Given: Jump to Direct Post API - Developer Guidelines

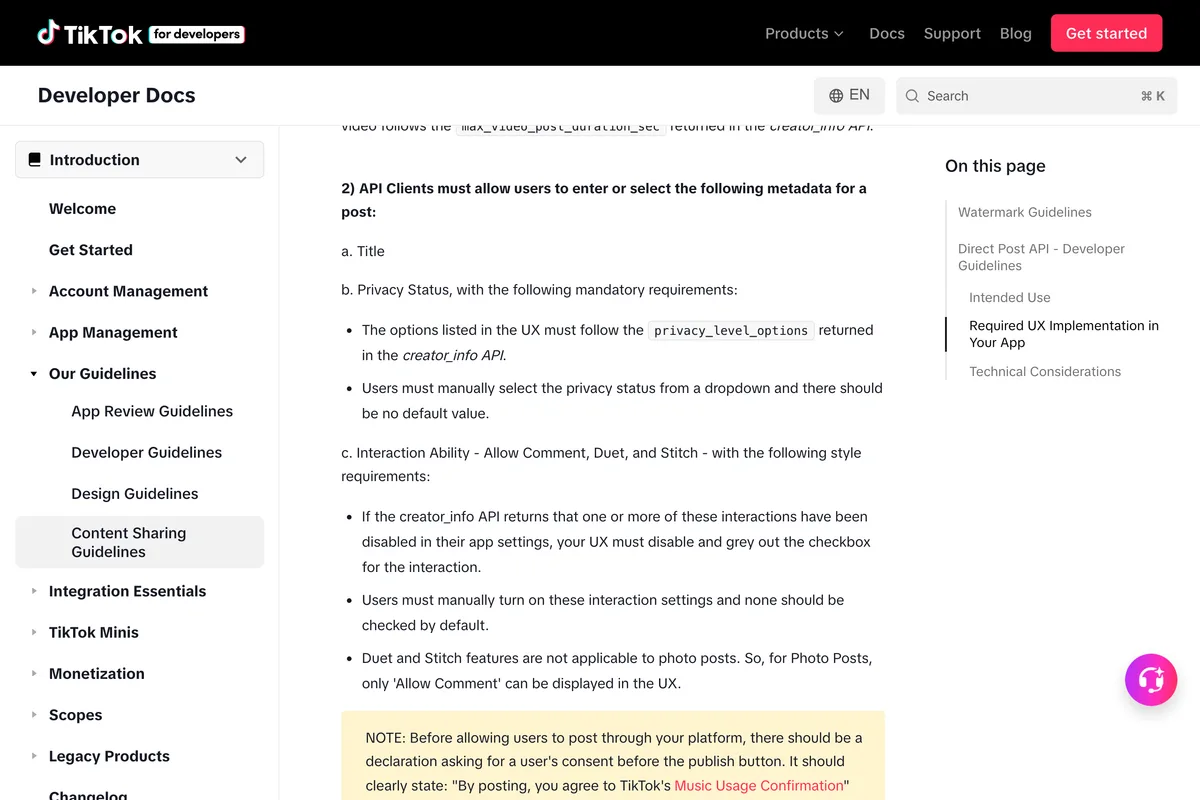Looking at the screenshot, I should pyautogui.click(x=1041, y=257).
